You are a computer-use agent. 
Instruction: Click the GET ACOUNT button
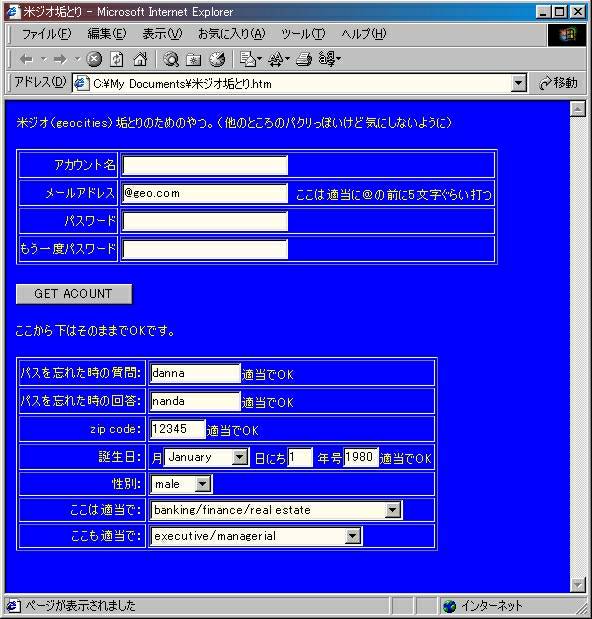74,294
